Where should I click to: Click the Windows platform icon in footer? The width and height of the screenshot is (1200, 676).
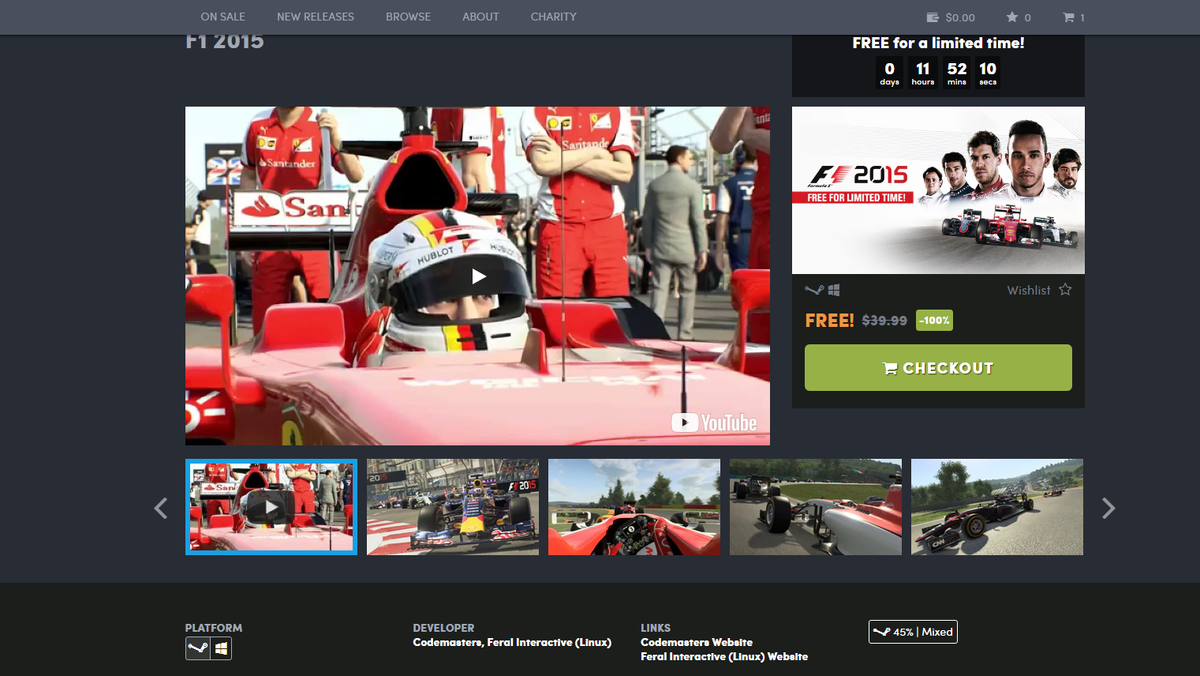pos(222,649)
